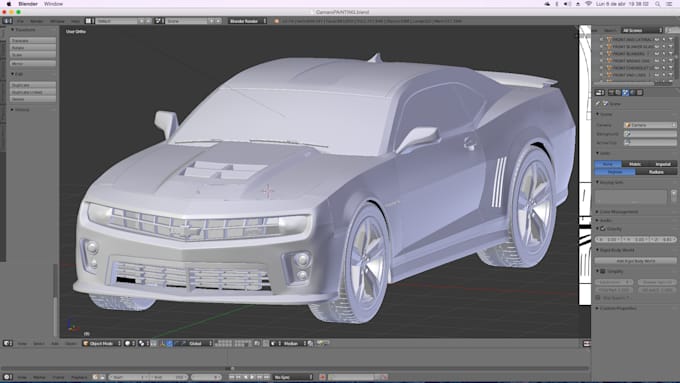Select the Imperial units option
680x383 pixels.
[x=663, y=164]
